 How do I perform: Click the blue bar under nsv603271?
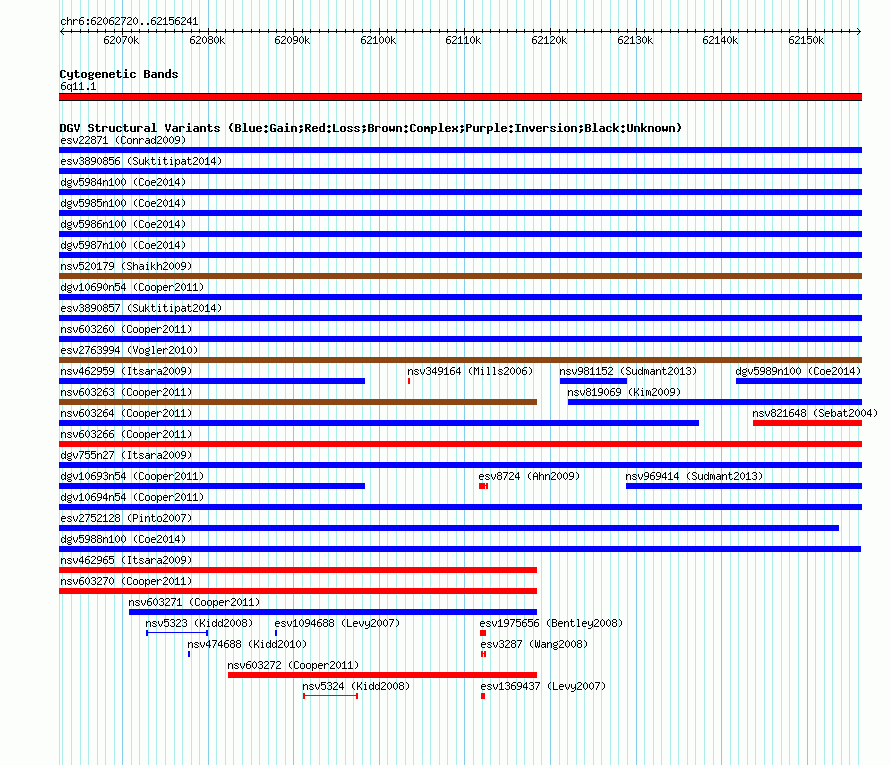(x=333, y=612)
